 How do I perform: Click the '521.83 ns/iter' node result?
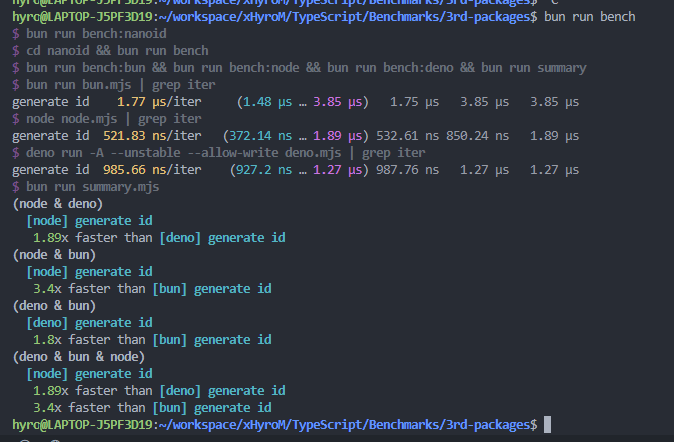(152, 136)
